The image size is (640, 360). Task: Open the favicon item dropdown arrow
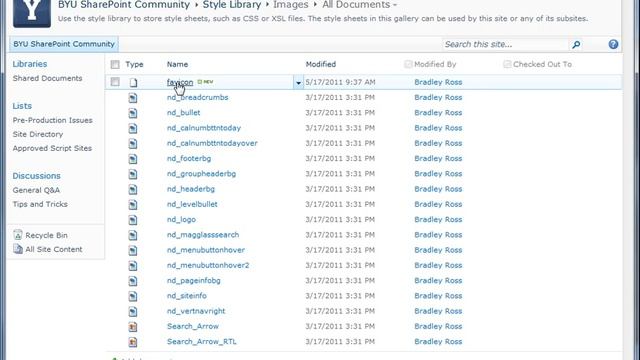click(x=298, y=83)
